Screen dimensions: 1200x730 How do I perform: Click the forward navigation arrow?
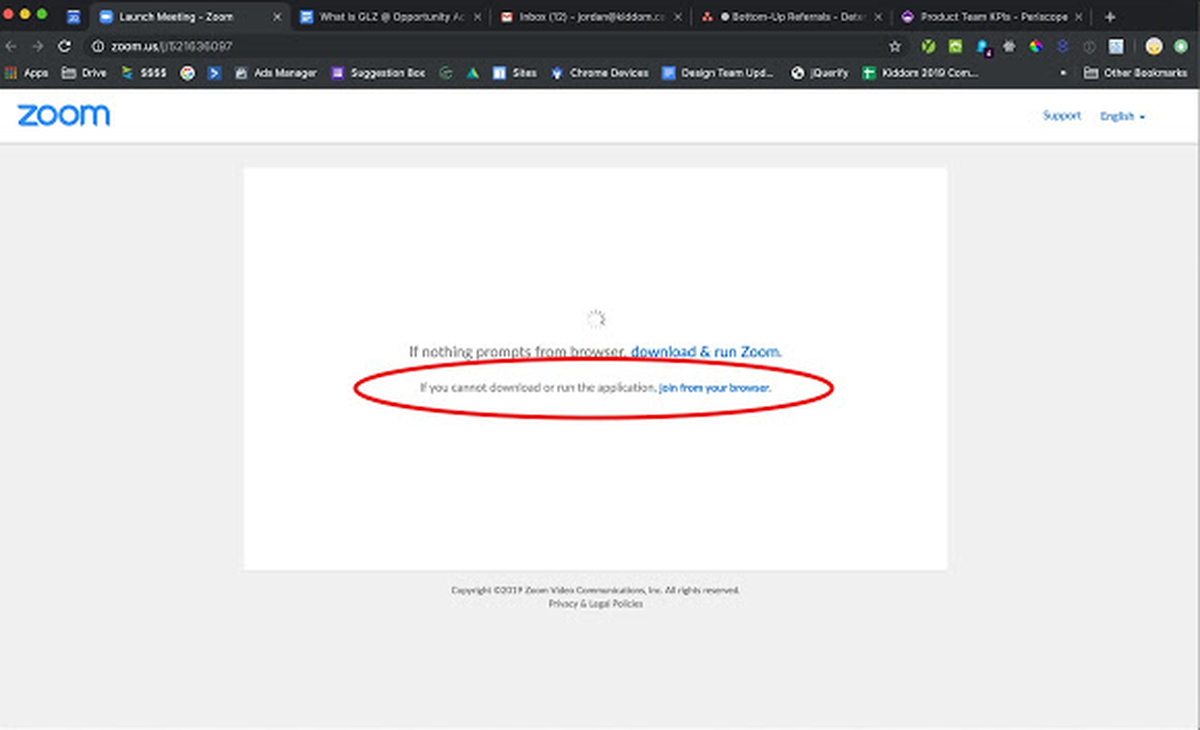point(36,45)
